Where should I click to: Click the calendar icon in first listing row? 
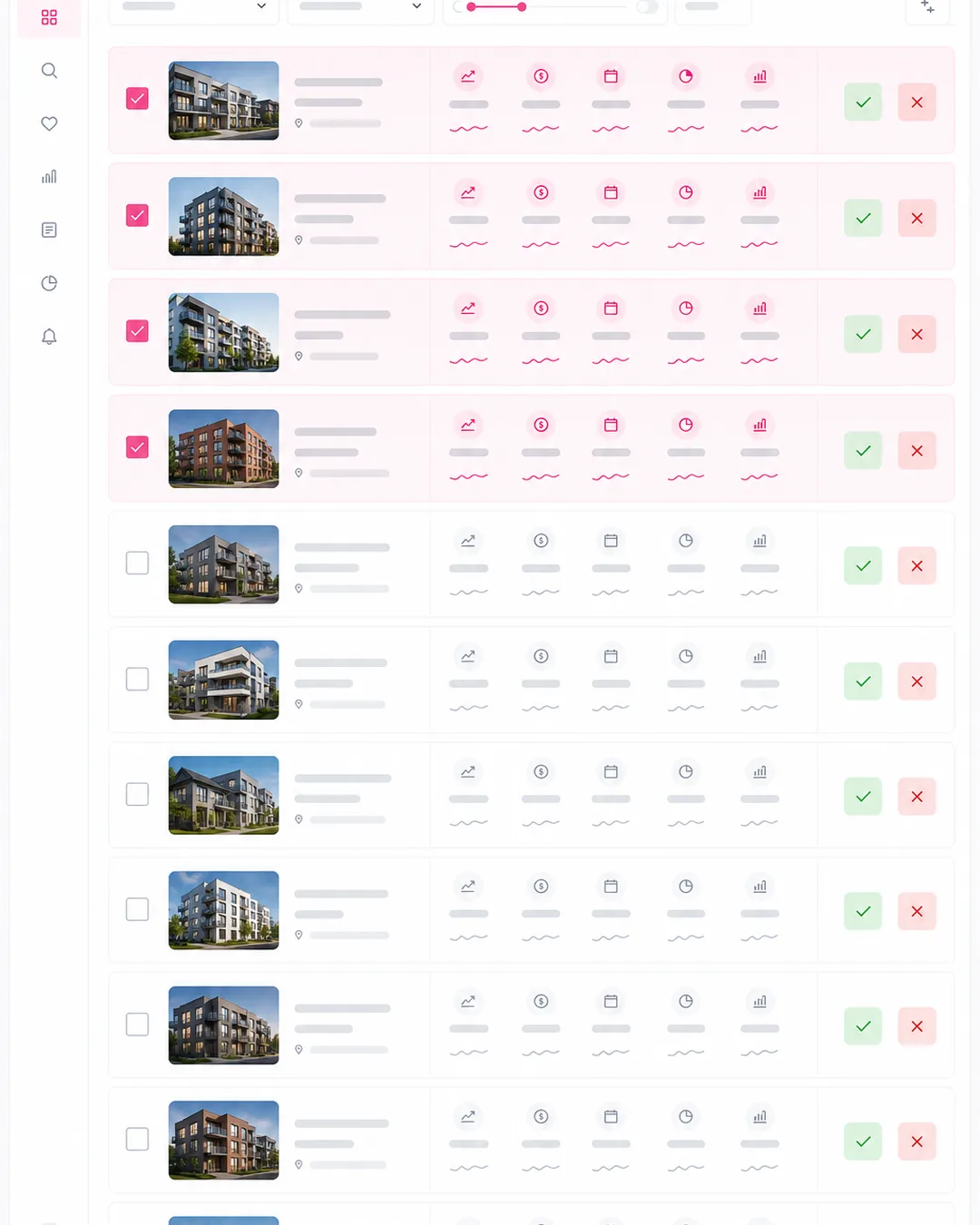pos(611,76)
